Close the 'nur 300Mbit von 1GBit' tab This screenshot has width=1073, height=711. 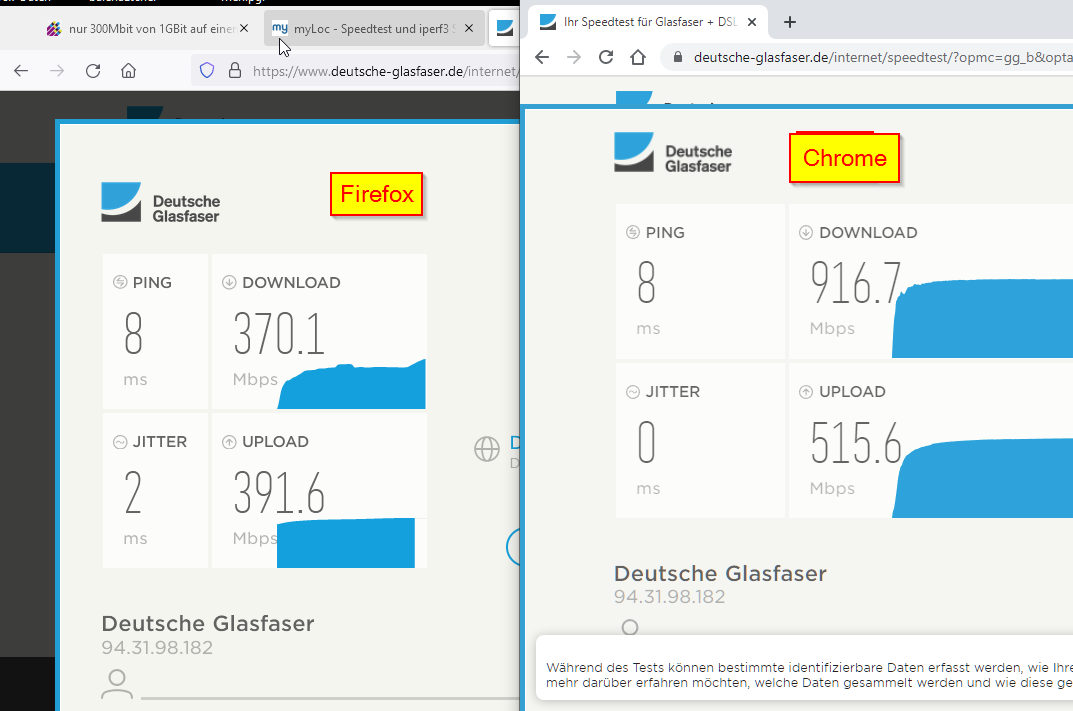[x=244, y=29]
